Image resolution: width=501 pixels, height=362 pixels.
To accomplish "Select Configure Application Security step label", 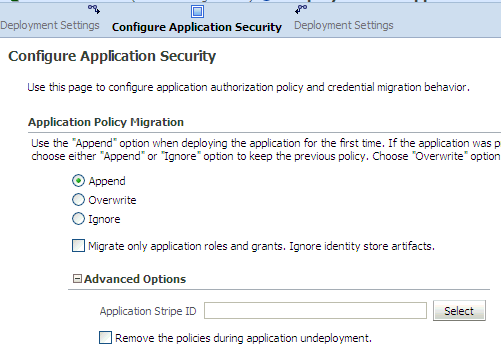I will click(197, 27).
